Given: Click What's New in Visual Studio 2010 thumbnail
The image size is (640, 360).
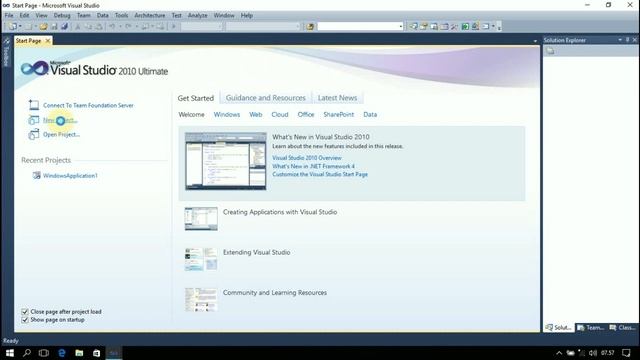Looking at the screenshot, I should click(226, 161).
